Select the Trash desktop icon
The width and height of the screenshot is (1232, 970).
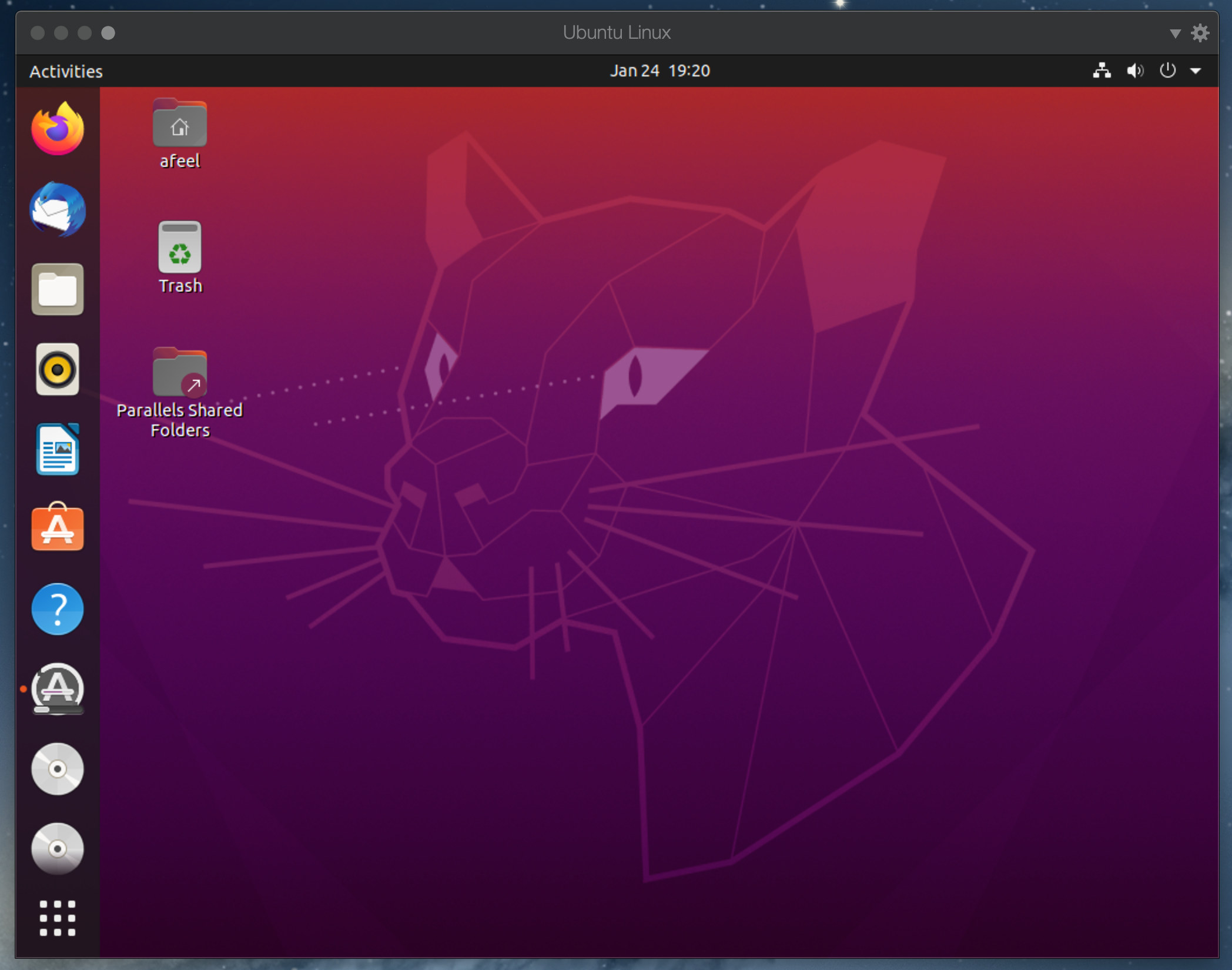pyautogui.click(x=180, y=248)
